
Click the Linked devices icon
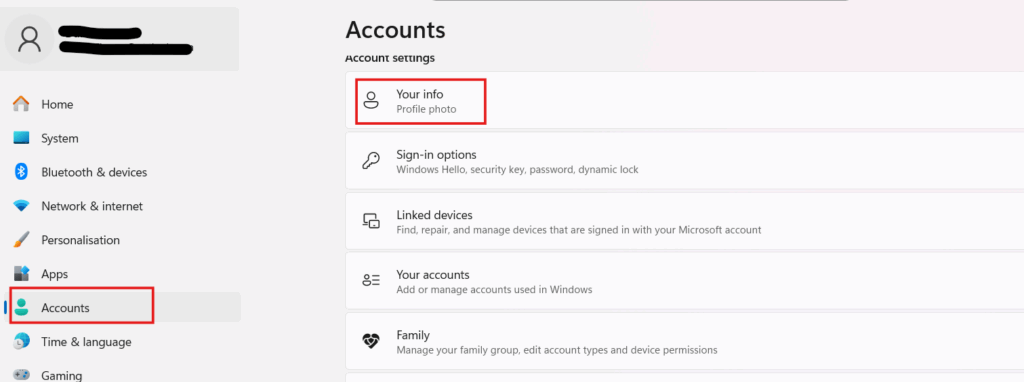(x=371, y=221)
